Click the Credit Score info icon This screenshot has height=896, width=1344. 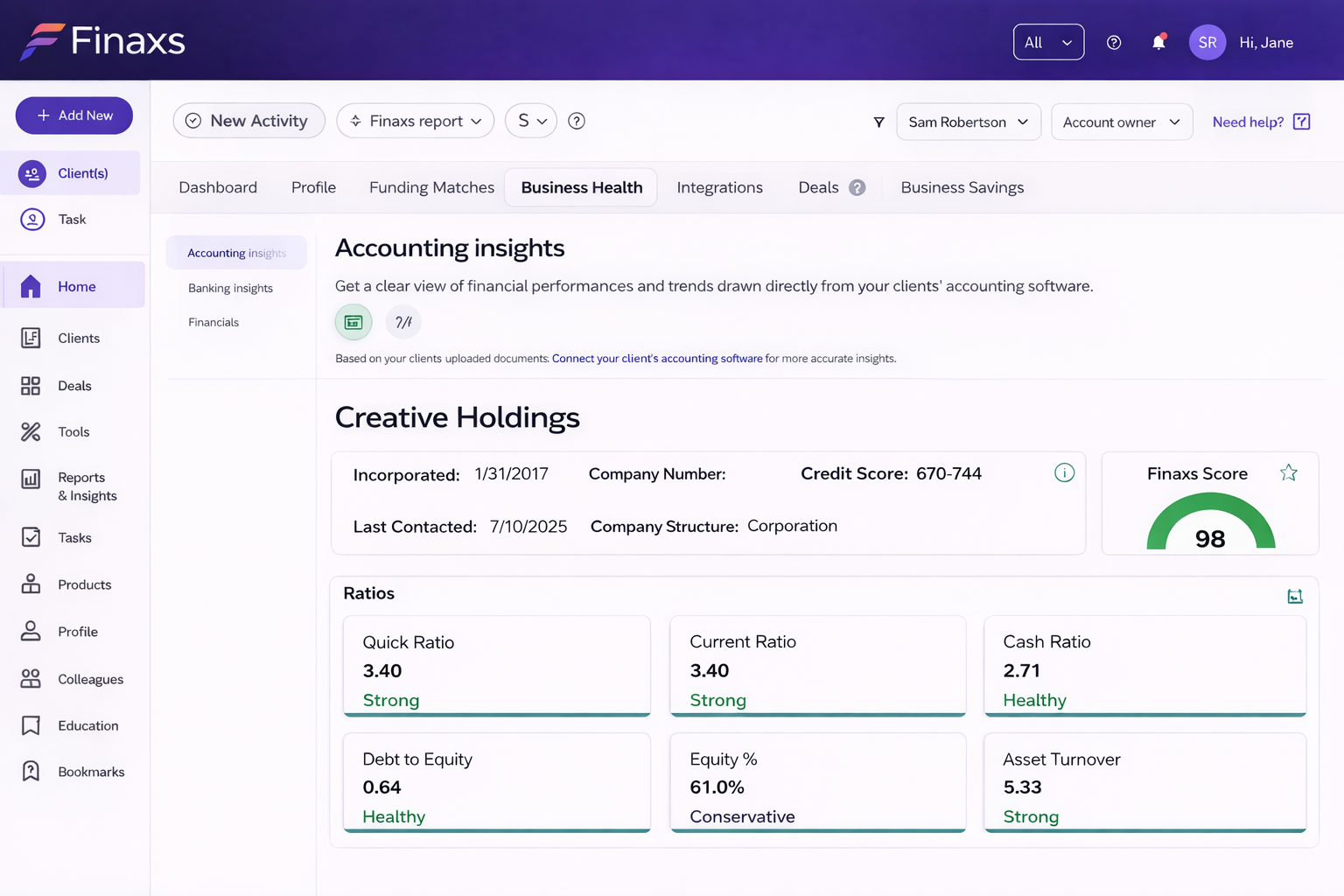coord(1064,472)
